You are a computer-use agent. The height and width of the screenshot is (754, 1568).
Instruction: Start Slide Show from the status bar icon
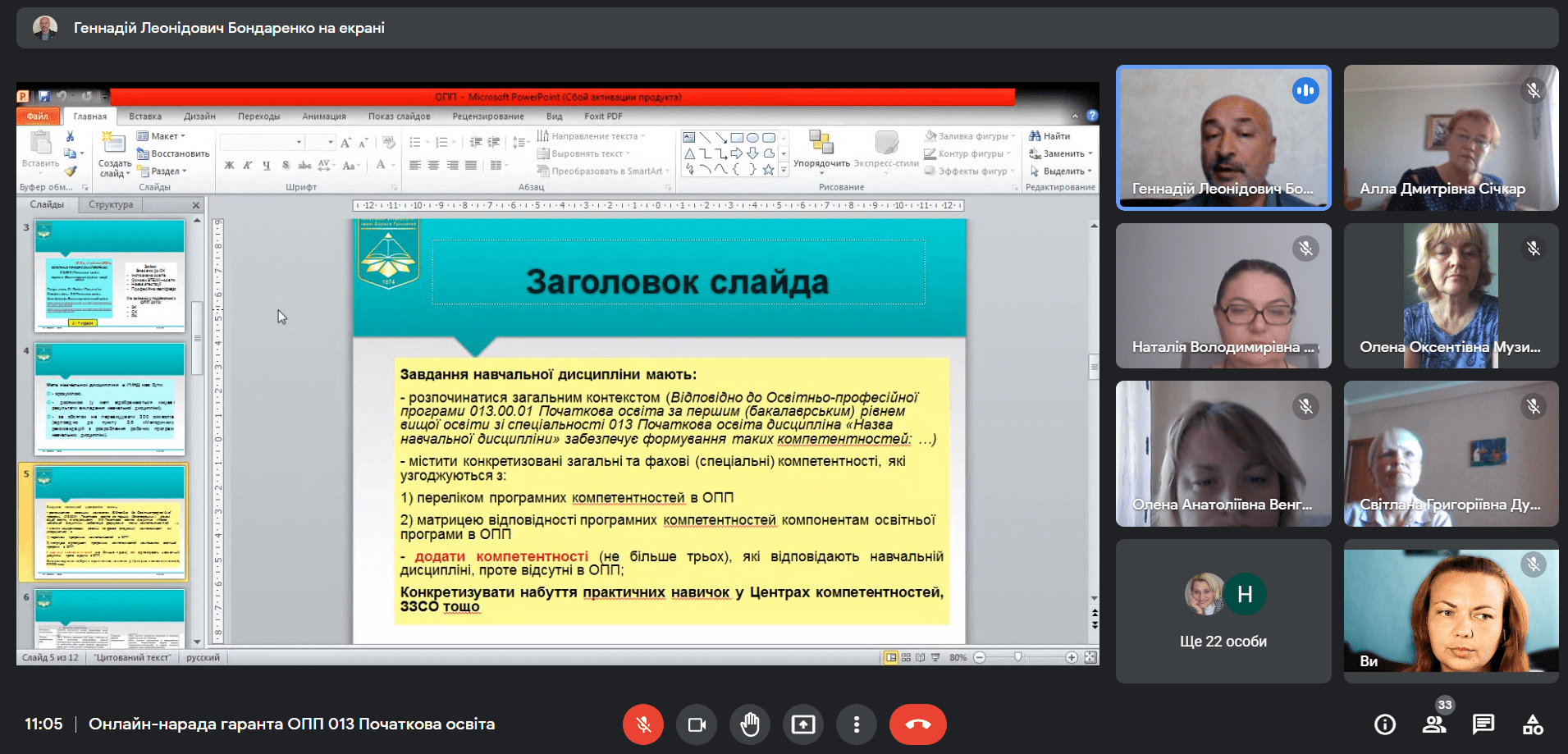point(935,657)
